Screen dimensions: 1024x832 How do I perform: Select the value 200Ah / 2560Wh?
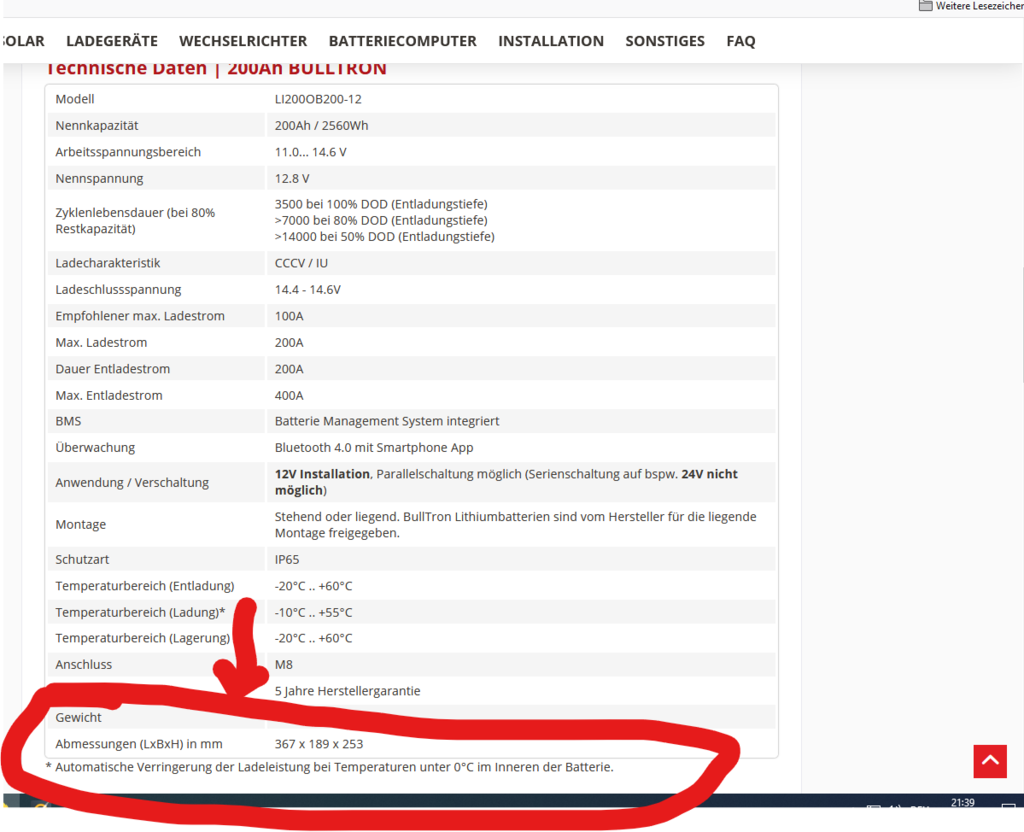321,125
